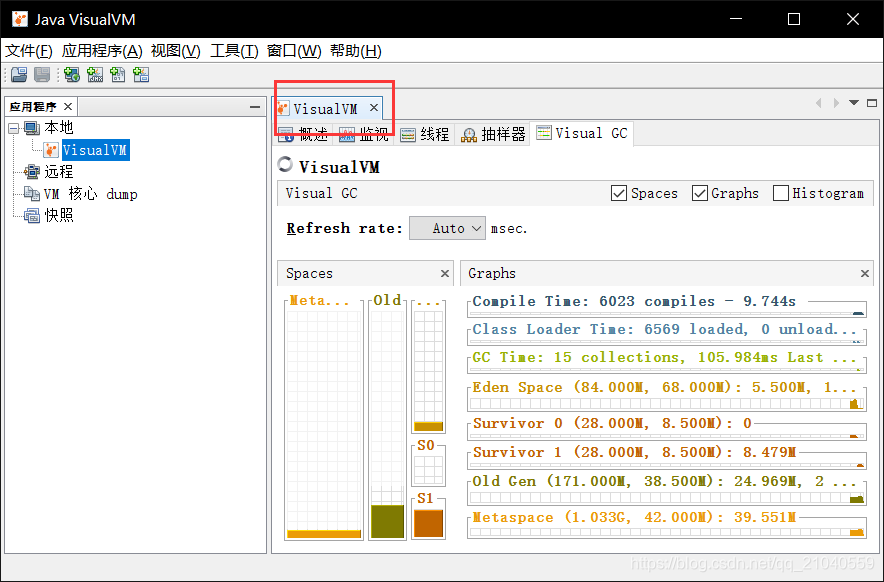Click the scroll documents right arrow

[837, 103]
